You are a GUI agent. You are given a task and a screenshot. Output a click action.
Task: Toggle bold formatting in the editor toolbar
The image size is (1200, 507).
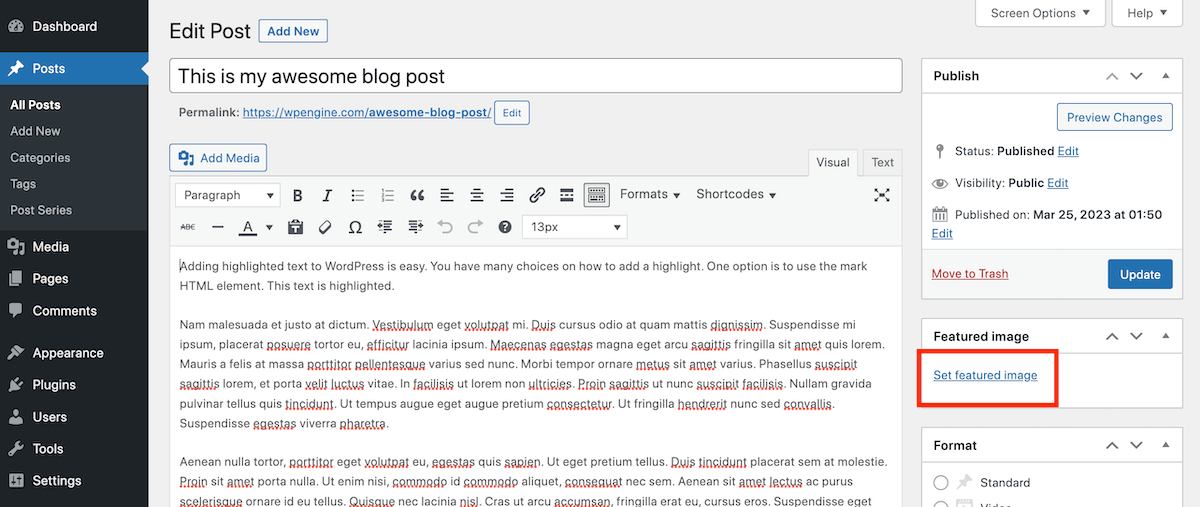pos(297,195)
